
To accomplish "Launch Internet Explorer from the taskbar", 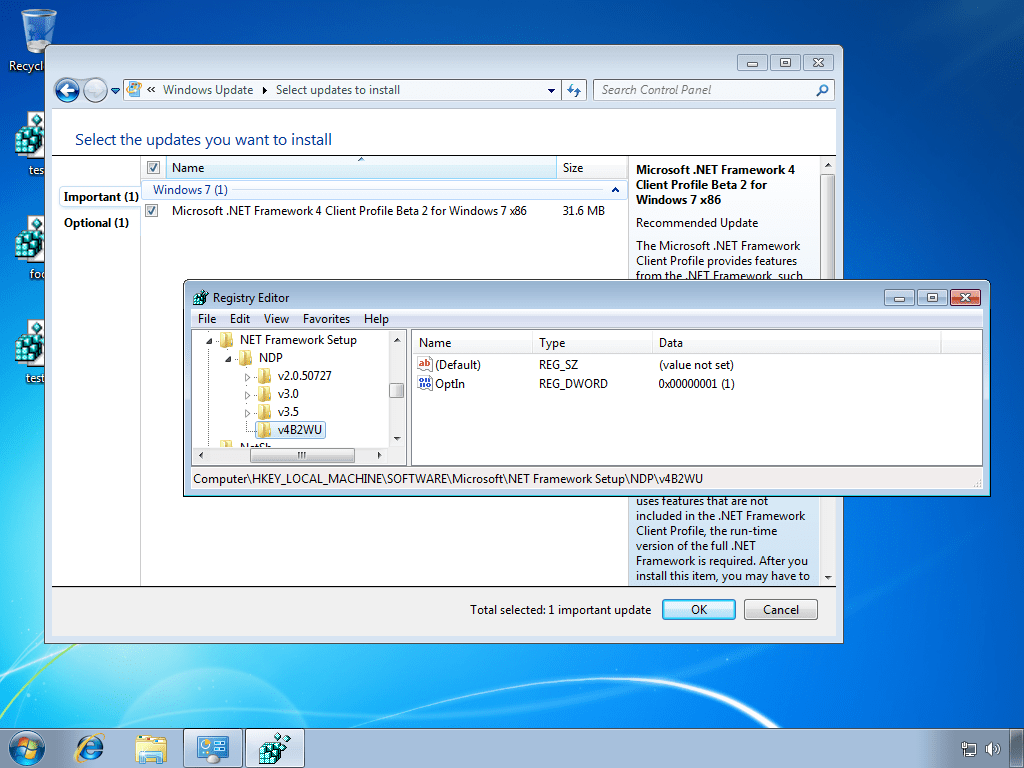I will tap(90, 747).
